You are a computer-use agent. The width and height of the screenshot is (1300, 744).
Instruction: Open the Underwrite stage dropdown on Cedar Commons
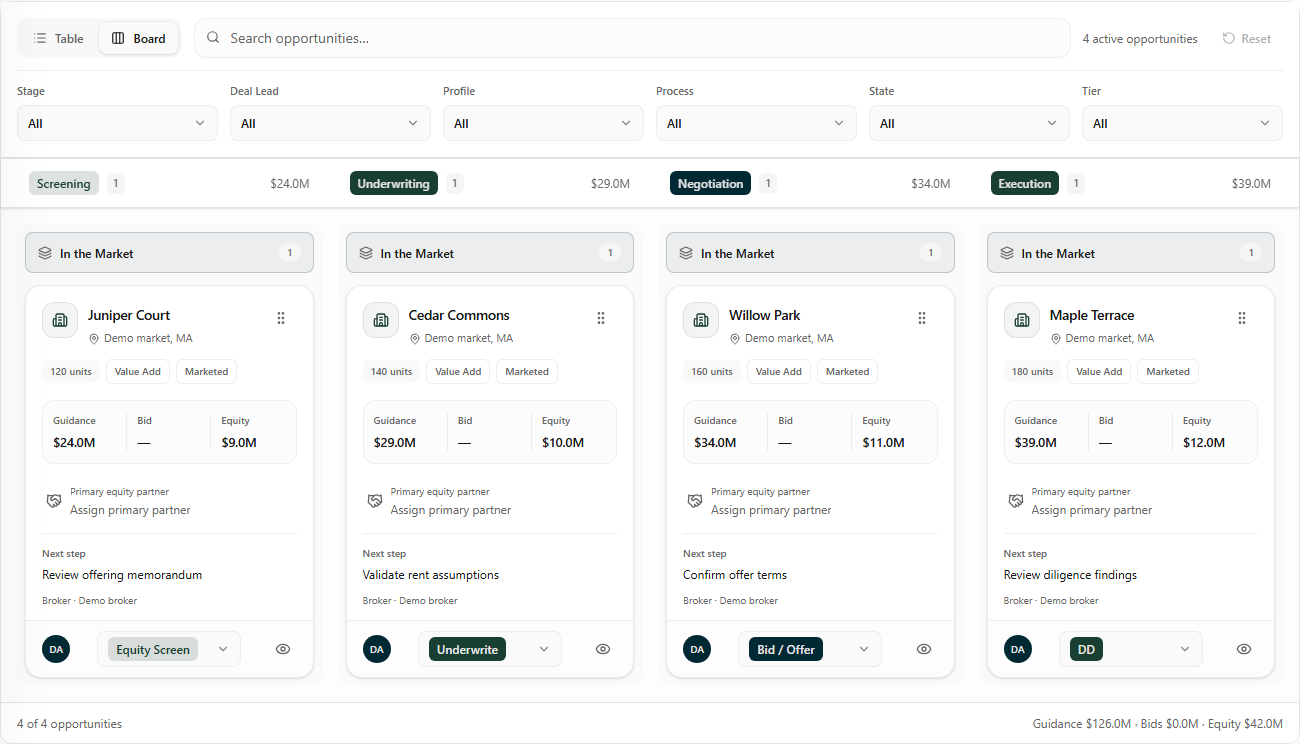(x=490, y=649)
